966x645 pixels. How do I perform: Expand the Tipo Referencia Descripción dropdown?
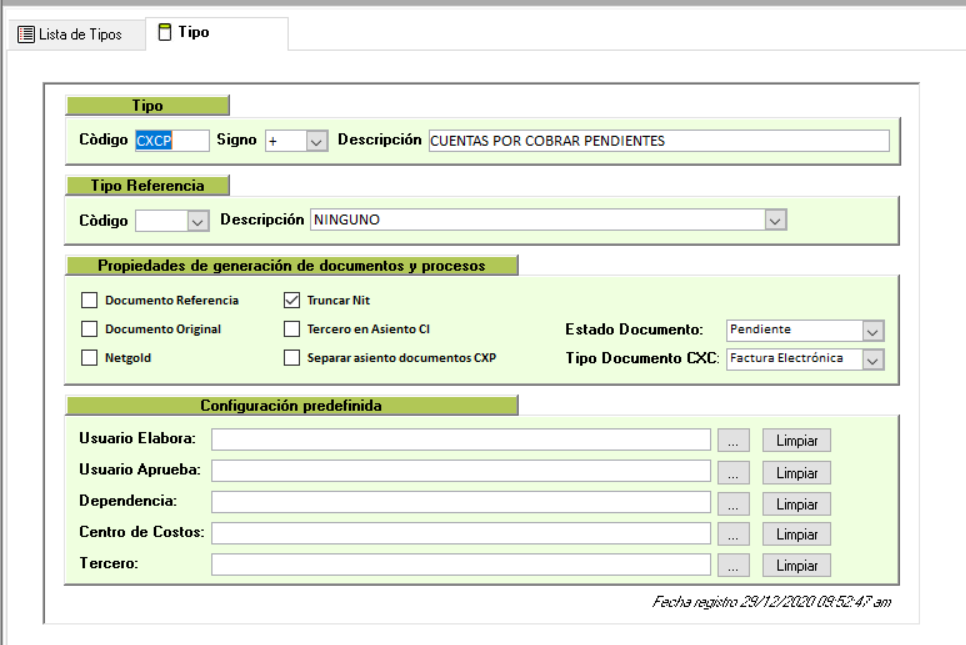coord(775,221)
